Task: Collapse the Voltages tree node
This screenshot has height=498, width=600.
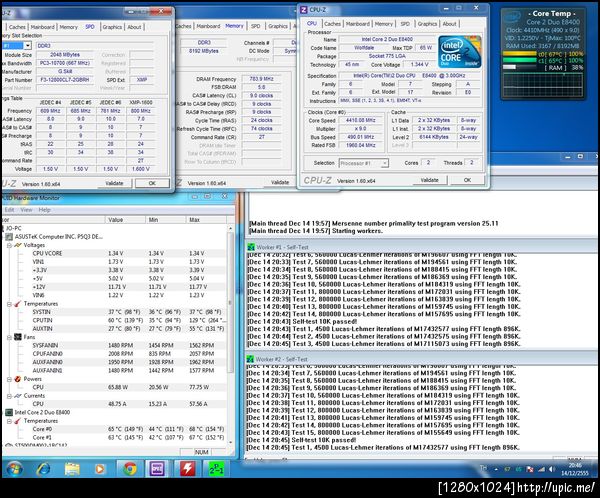Action: pyautogui.click(x=9, y=245)
